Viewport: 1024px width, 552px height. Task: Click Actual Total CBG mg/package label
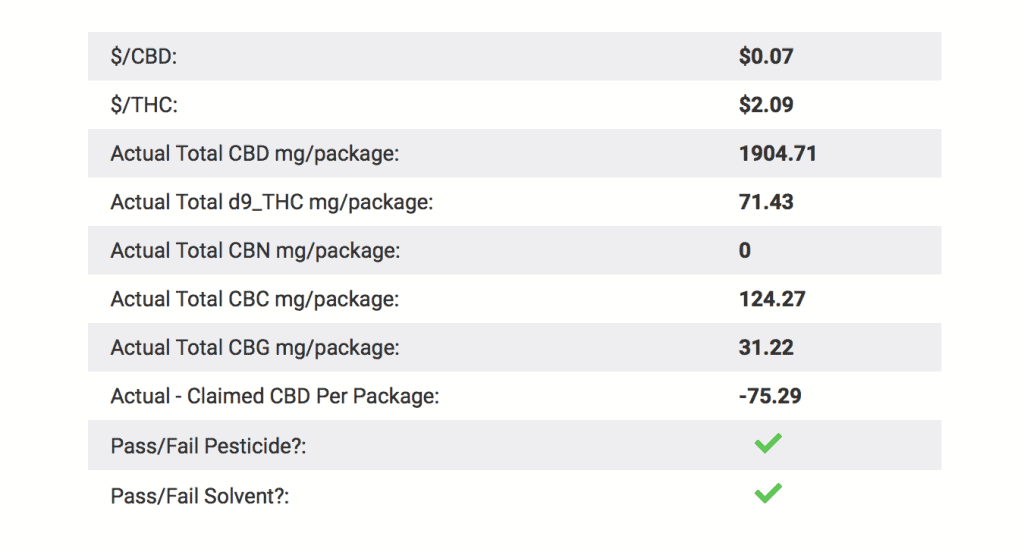coord(255,348)
